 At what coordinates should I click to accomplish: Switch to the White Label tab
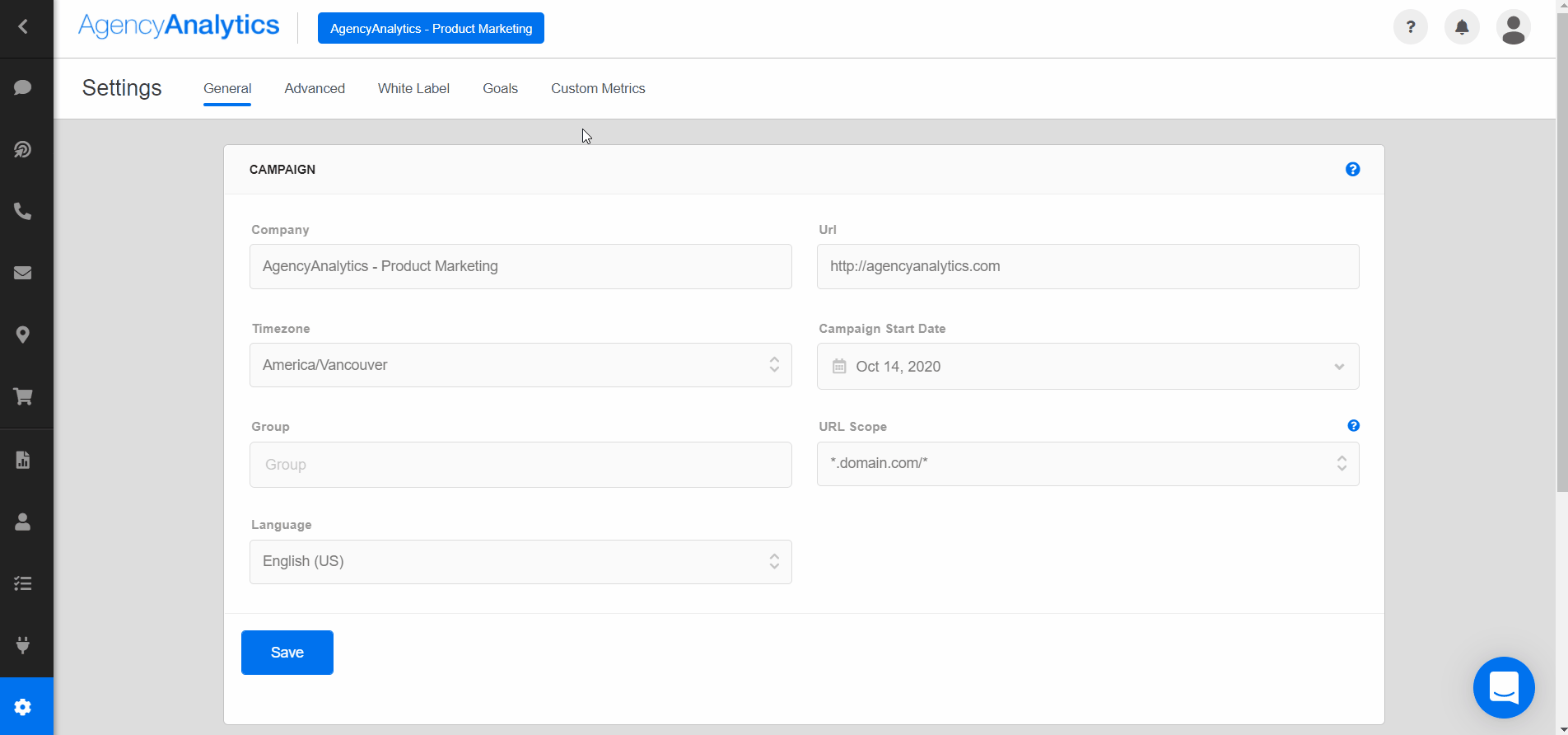(413, 88)
